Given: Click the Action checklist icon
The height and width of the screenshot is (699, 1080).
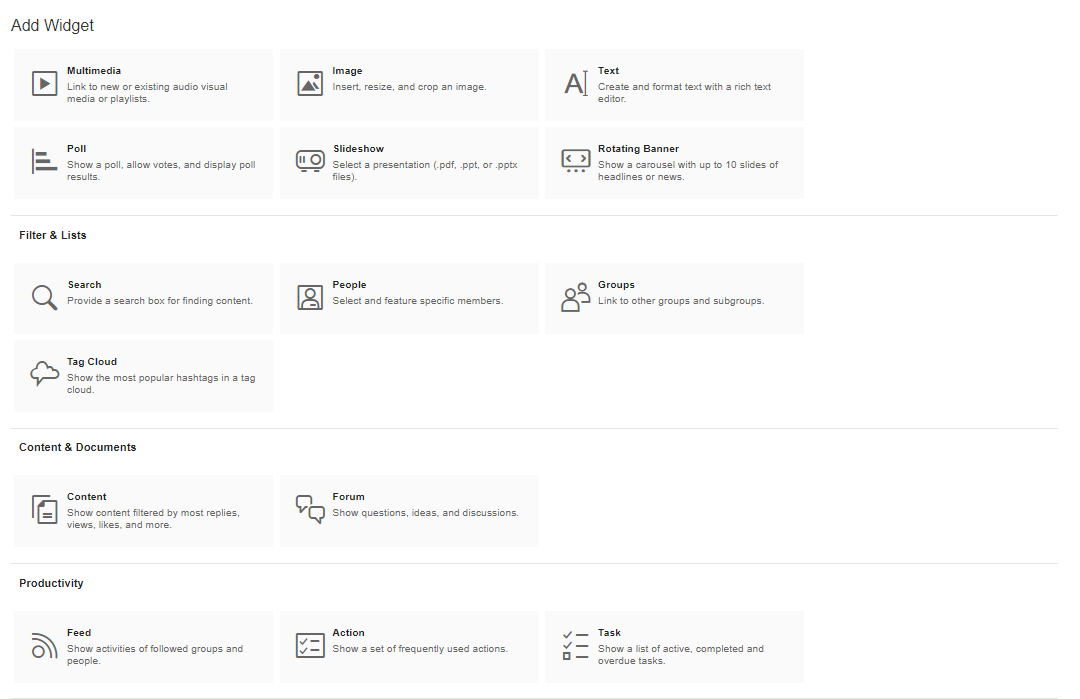Looking at the screenshot, I should coord(310,645).
